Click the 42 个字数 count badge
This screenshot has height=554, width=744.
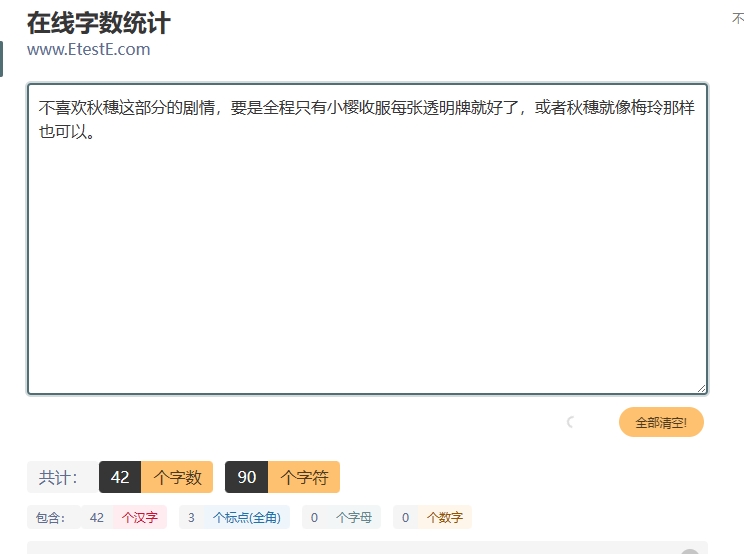156,477
